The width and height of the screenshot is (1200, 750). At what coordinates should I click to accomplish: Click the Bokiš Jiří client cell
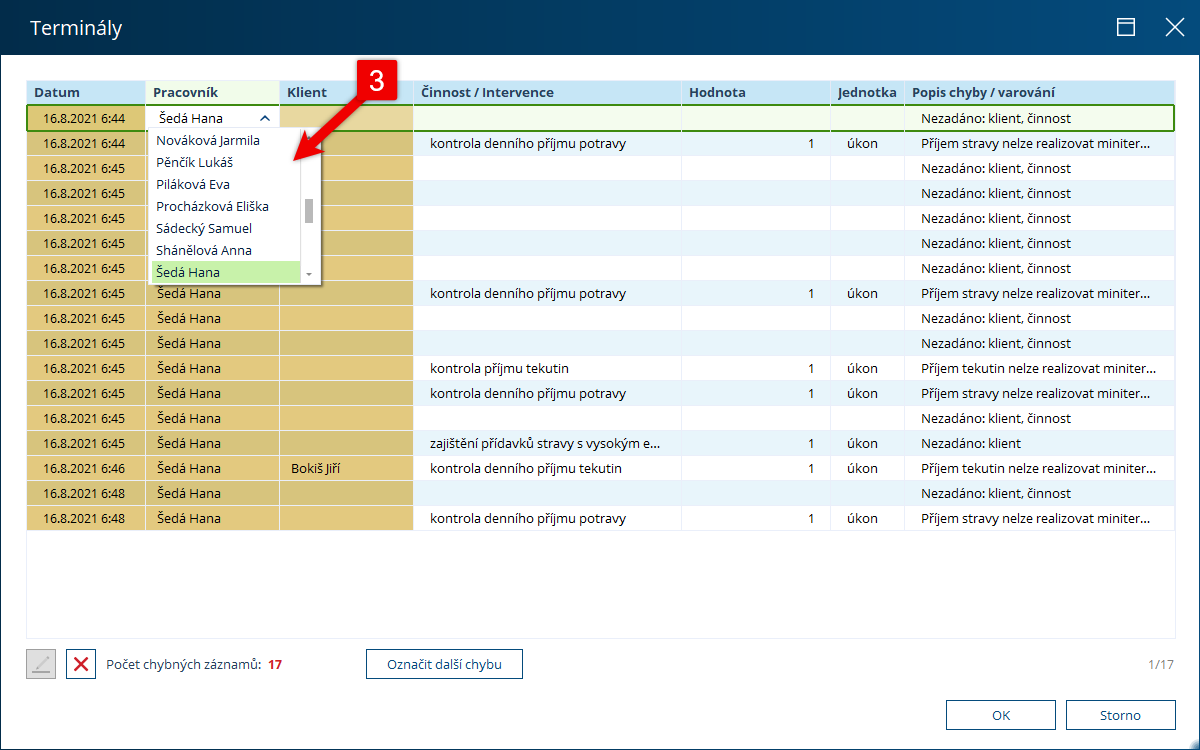[x=346, y=468]
